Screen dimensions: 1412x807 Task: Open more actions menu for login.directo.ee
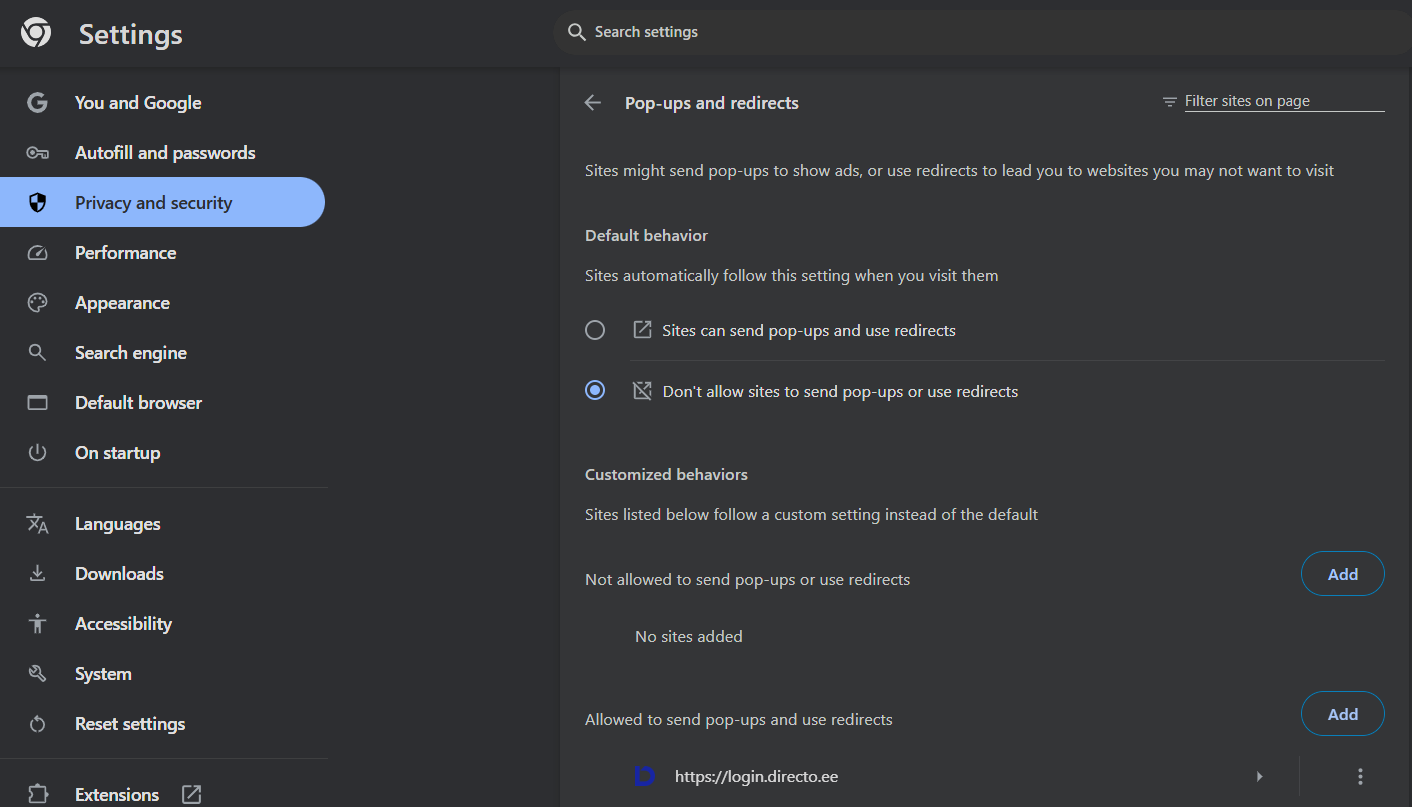(1360, 776)
